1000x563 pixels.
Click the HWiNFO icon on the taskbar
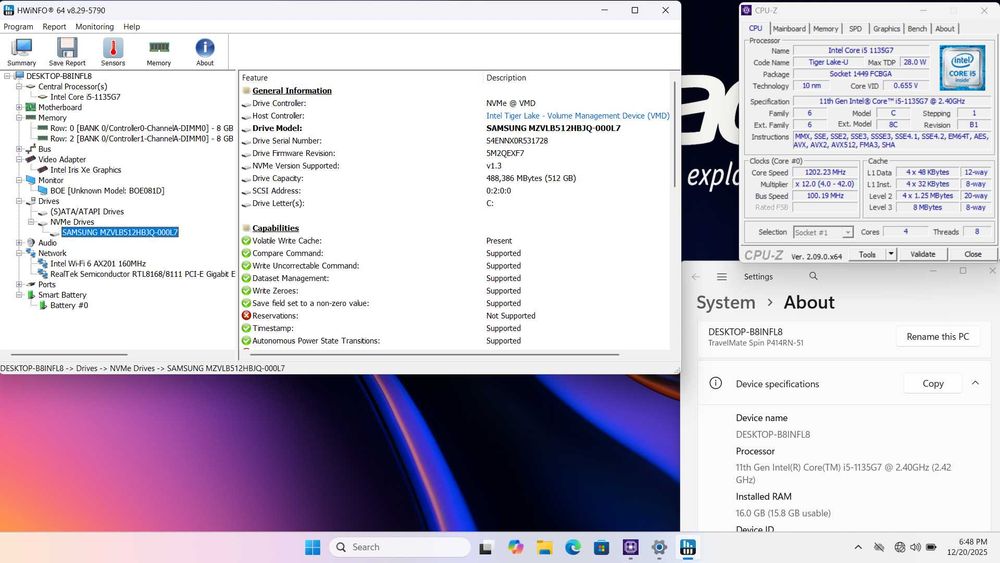click(x=688, y=547)
